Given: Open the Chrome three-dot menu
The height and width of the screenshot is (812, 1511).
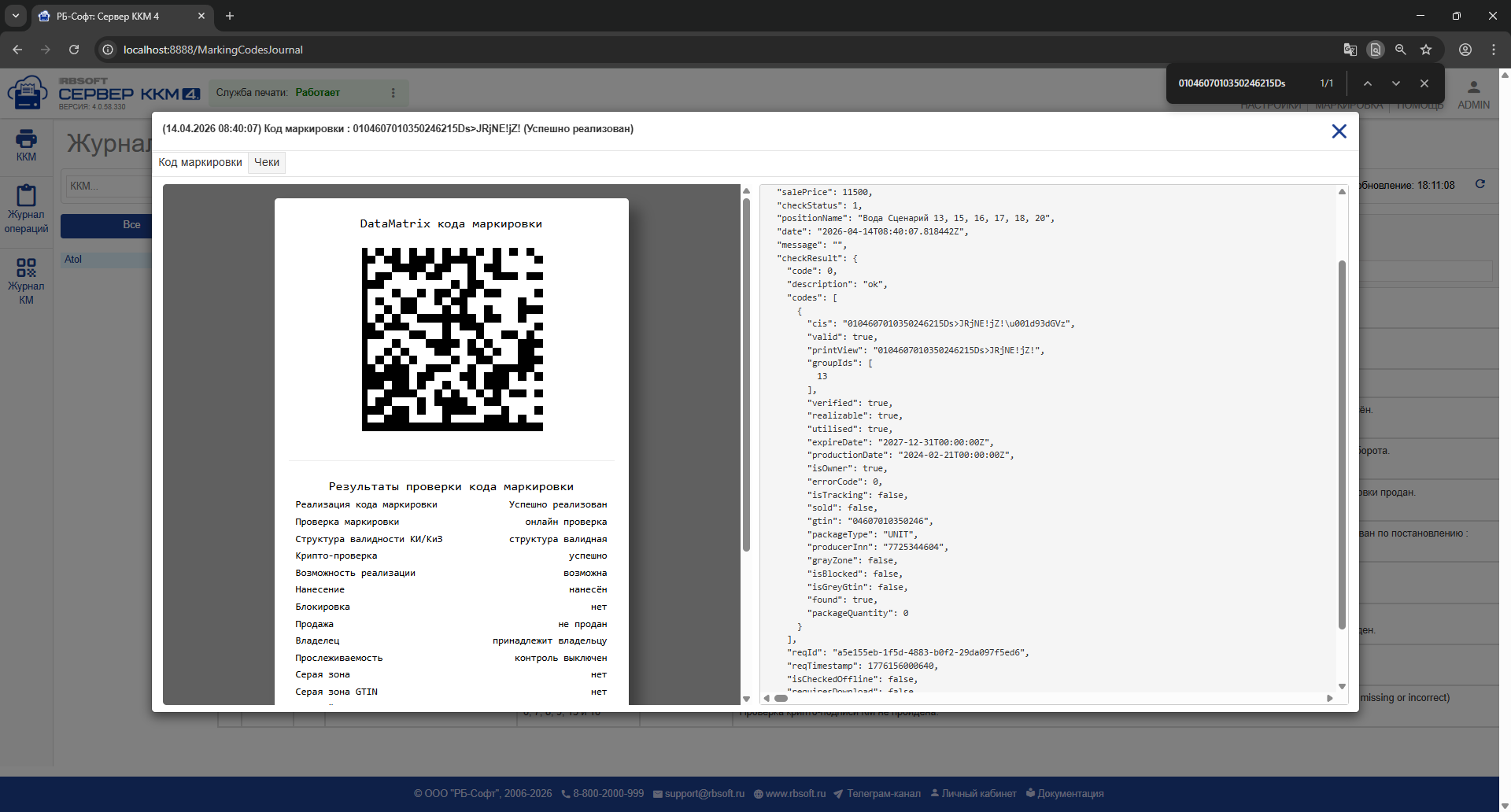Looking at the screenshot, I should (x=1494, y=50).
